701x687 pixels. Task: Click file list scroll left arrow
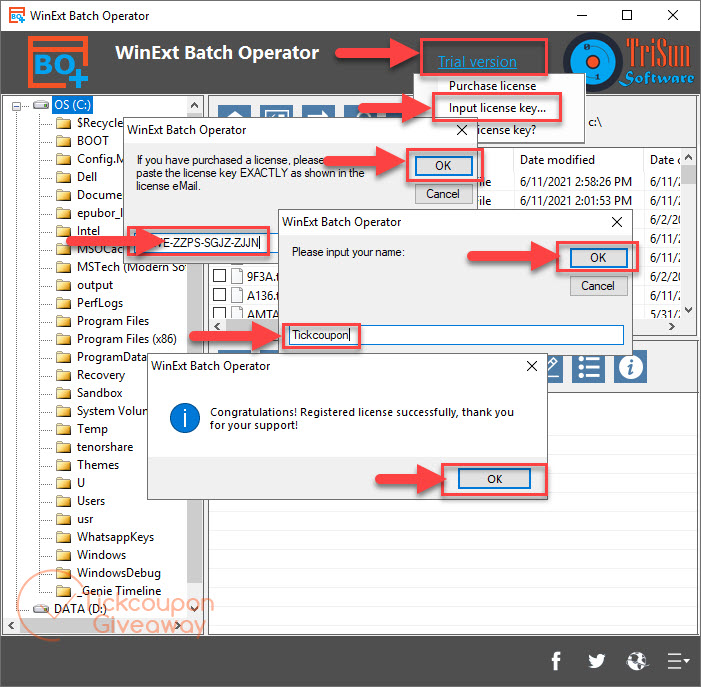217,326
